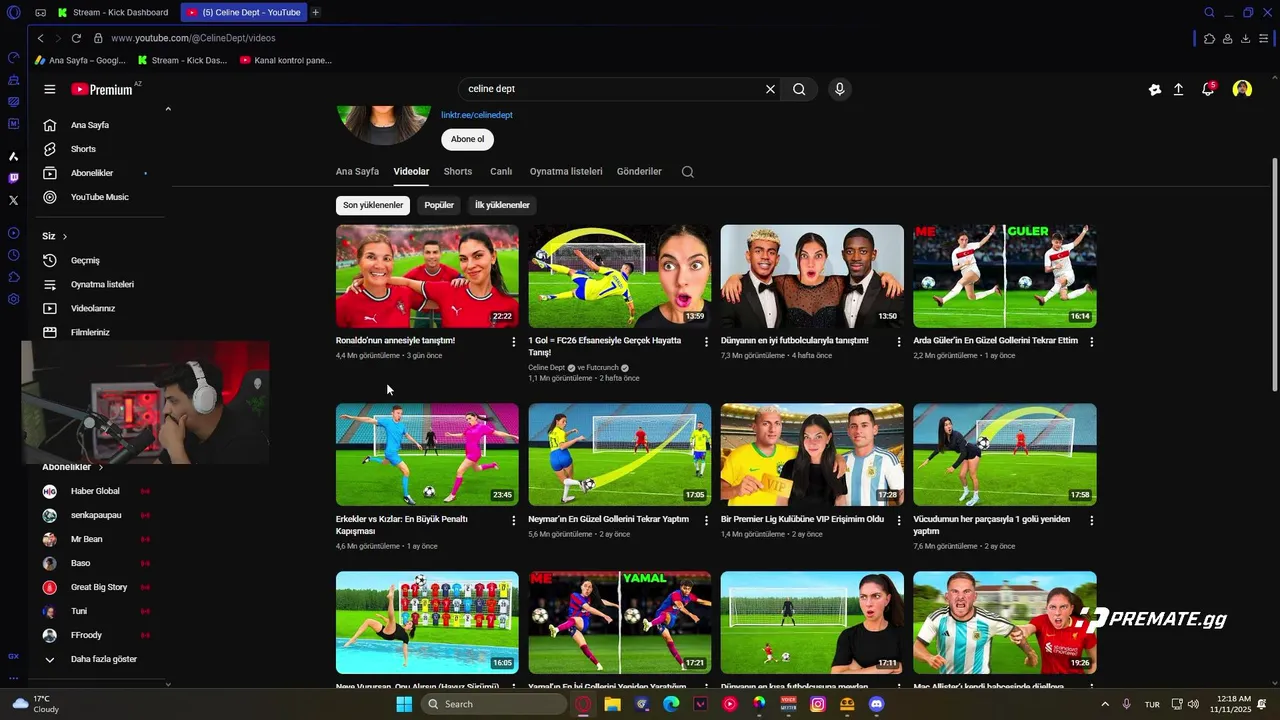1280x720 pixels.
Task: Click the Create upload icon in the YouTube header
Action: click(1178, 89)
